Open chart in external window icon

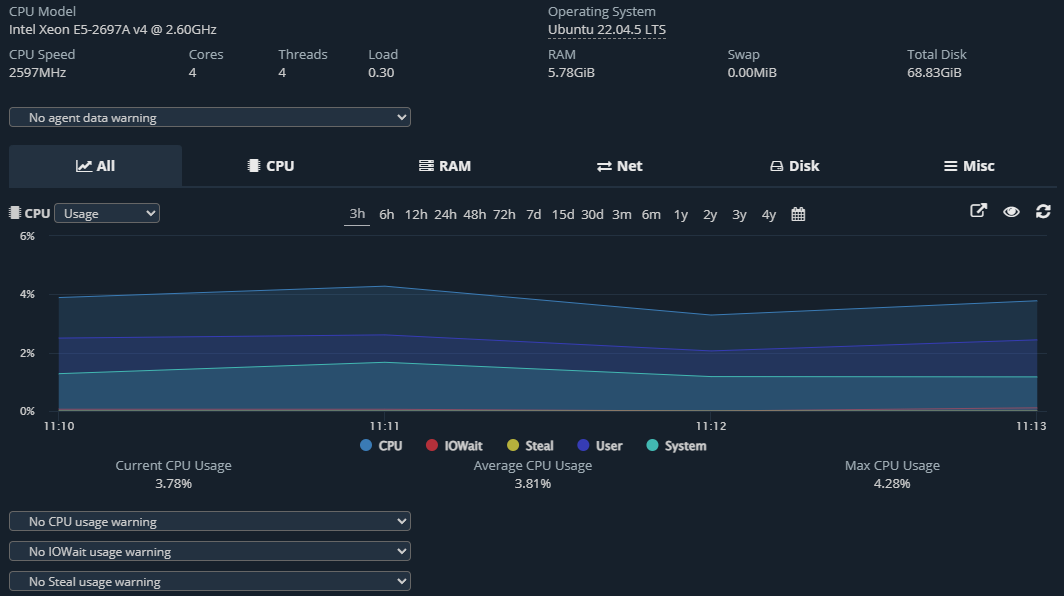tap(979, 212)
